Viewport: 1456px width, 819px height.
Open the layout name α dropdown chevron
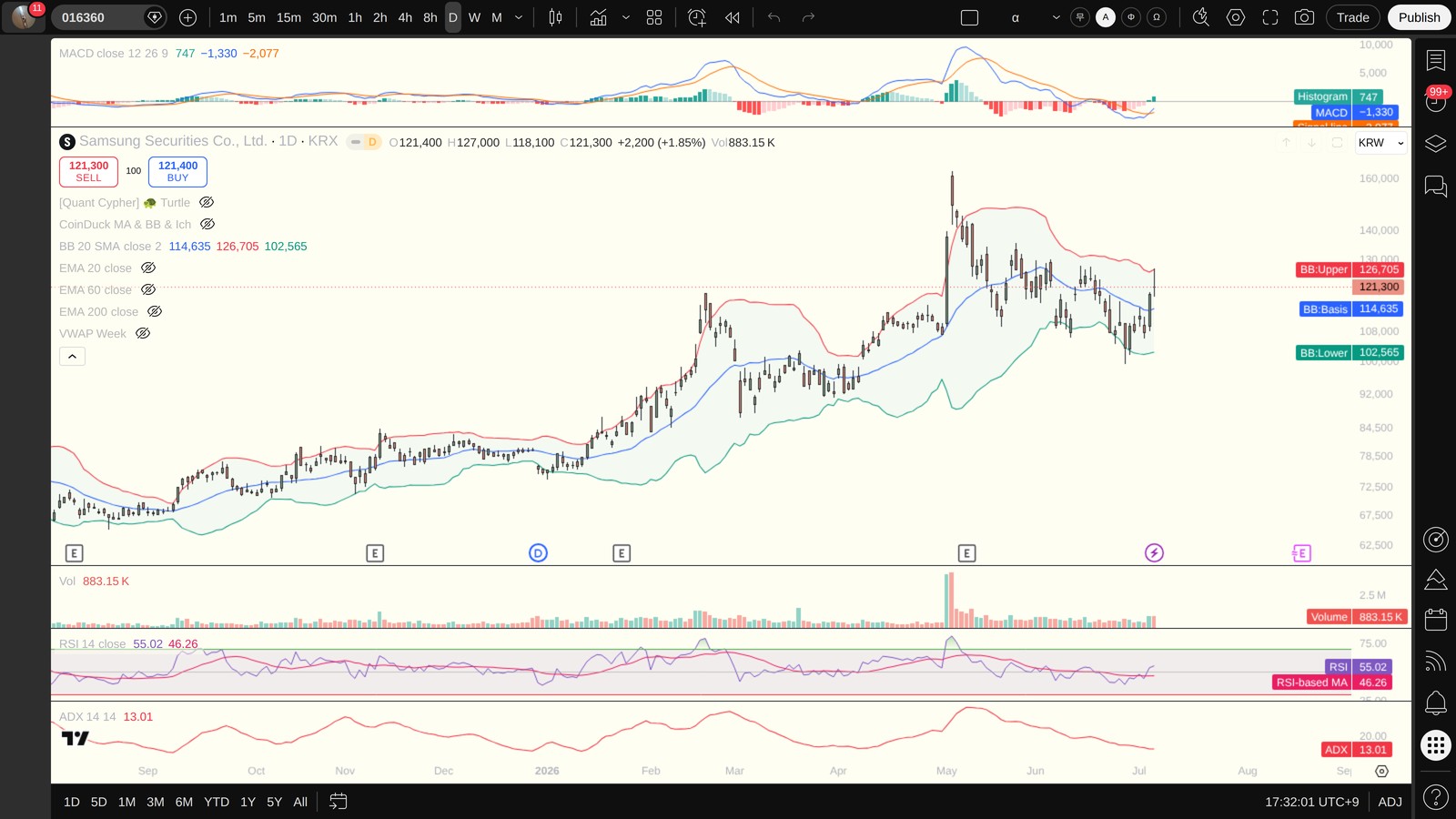1056,17
